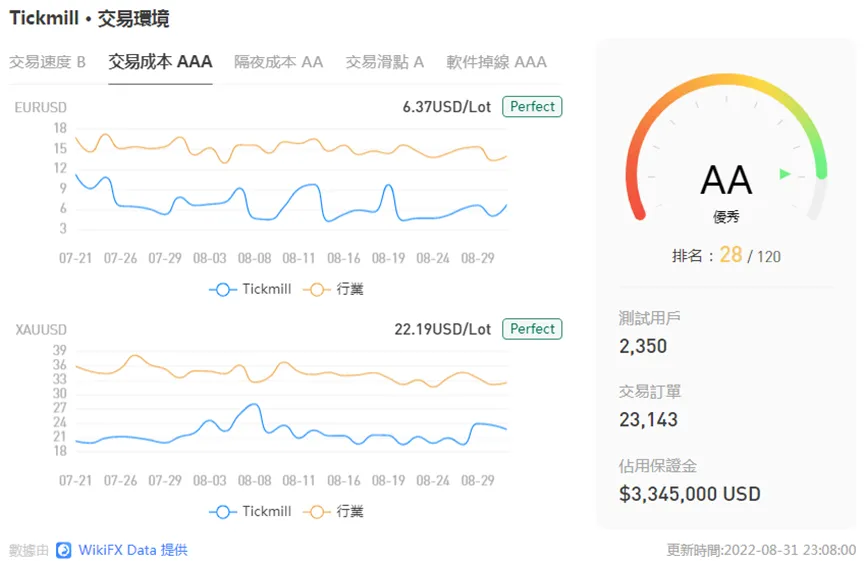Open the WikiFX Data 提供 link

[x=133, y=550]
